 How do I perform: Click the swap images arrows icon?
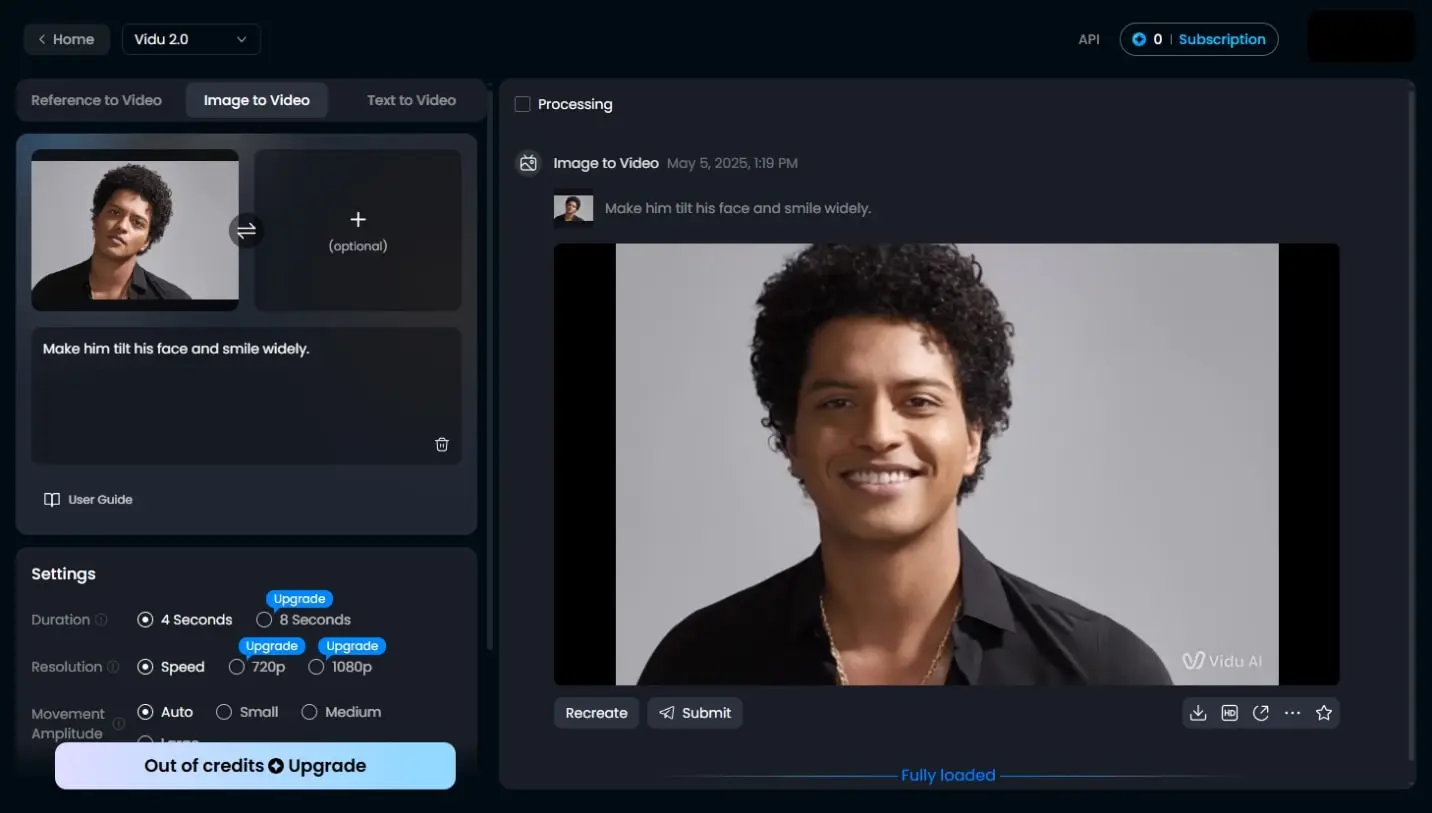246,231
